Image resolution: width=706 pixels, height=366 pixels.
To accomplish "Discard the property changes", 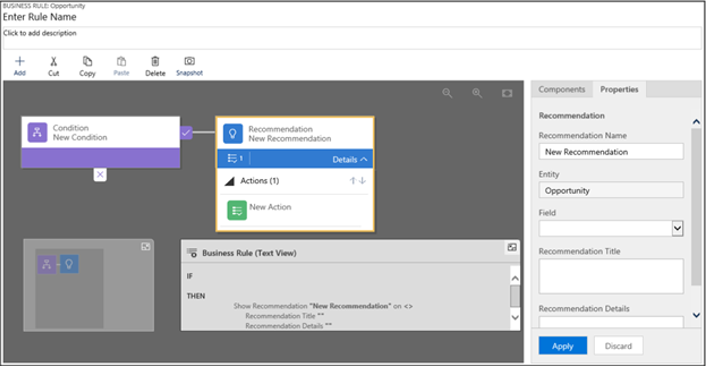I will tap(618, 346).
